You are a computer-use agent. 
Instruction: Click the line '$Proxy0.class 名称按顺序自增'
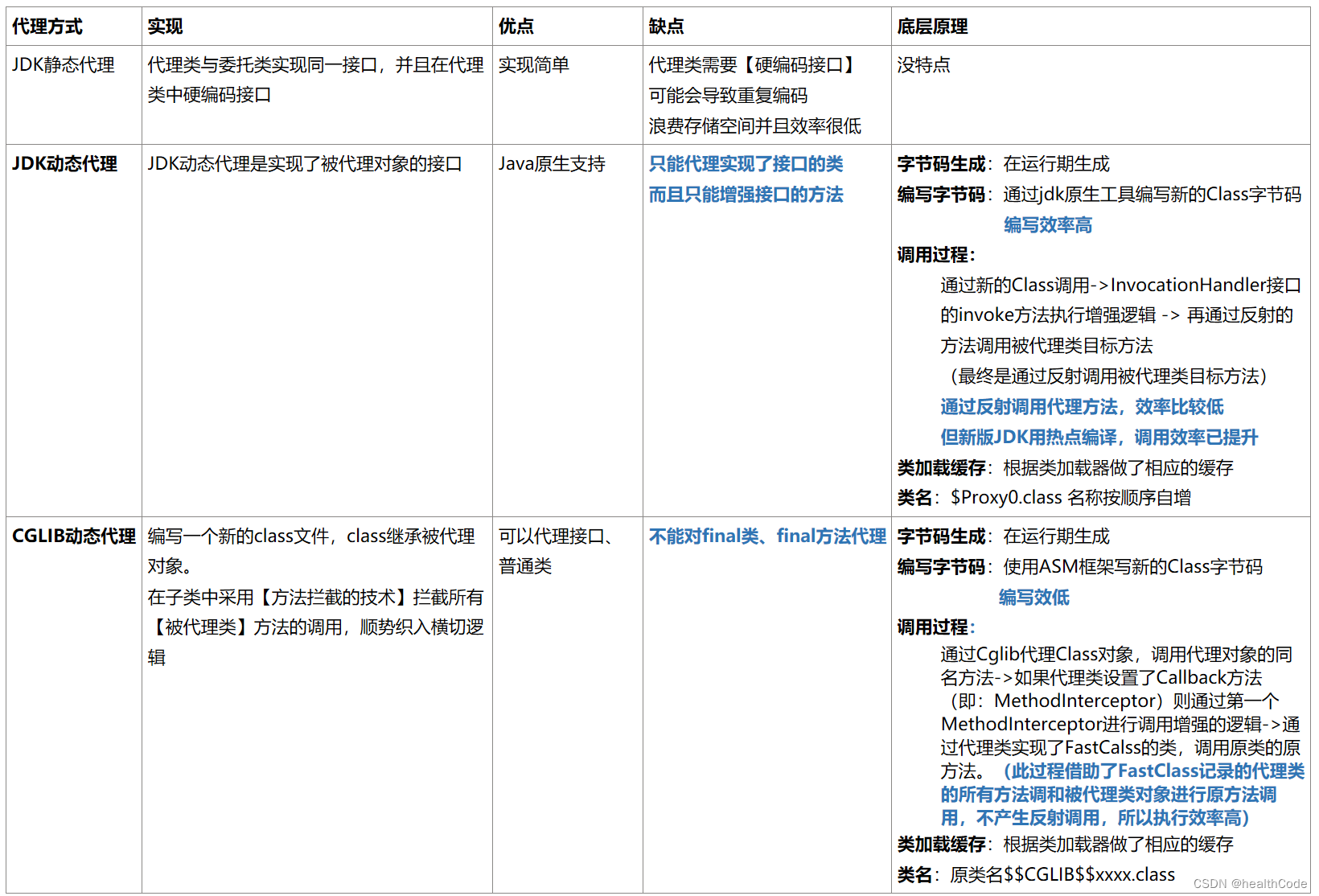pyautogui.click(x=1070, y=498)
